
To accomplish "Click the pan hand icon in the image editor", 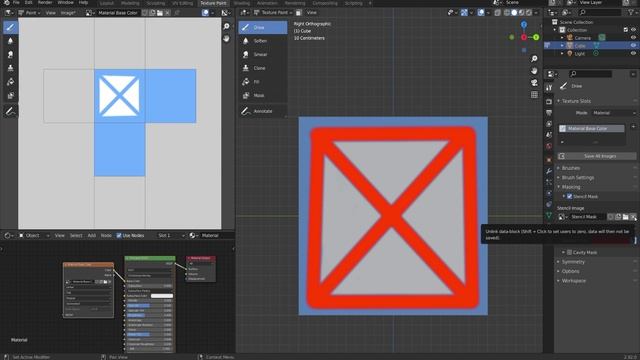I will [227, 39].
